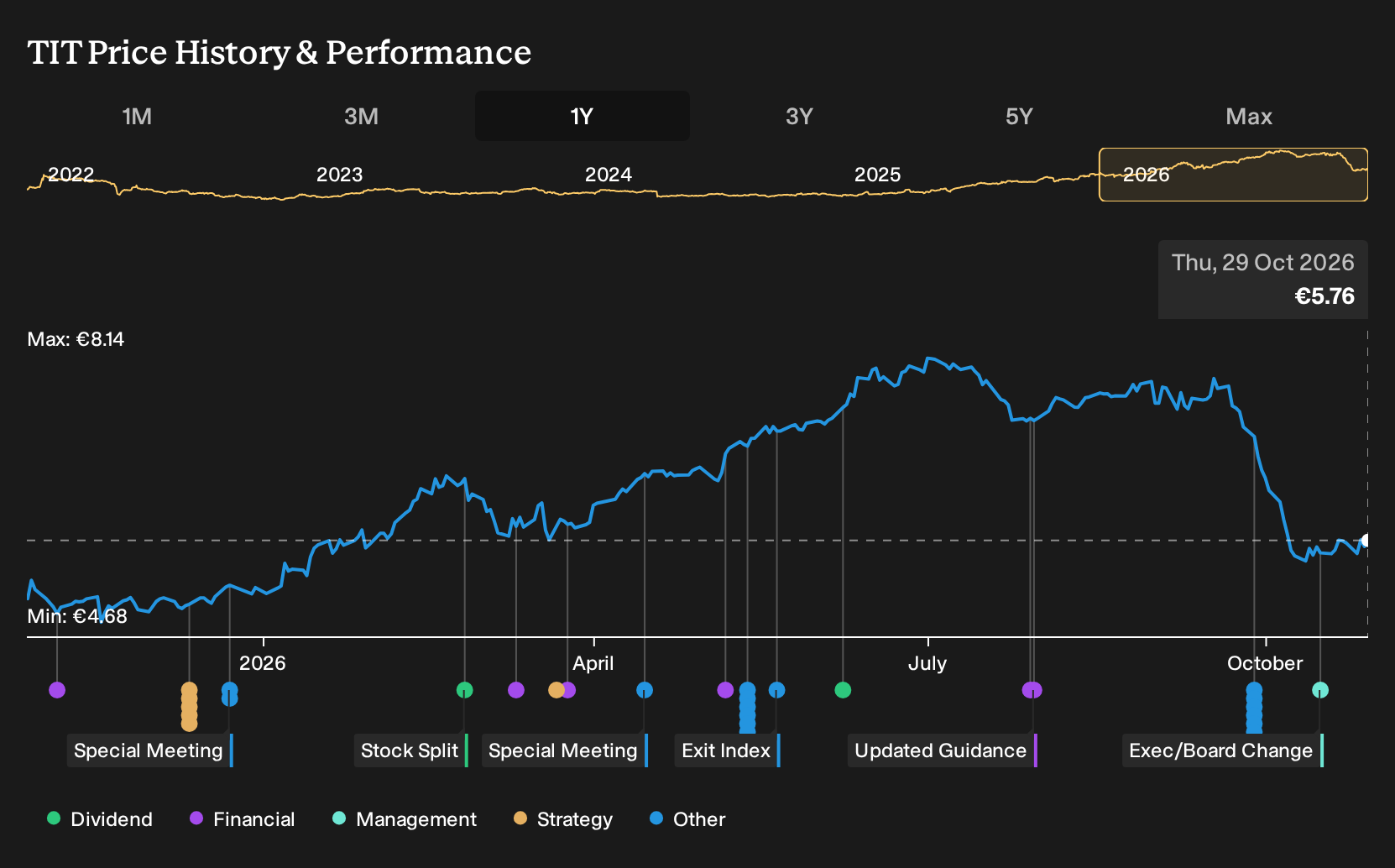This screenshot has height=868, width=1395.
Task: Click green Dividend dot left of July
Action: (x=844, y=690)
